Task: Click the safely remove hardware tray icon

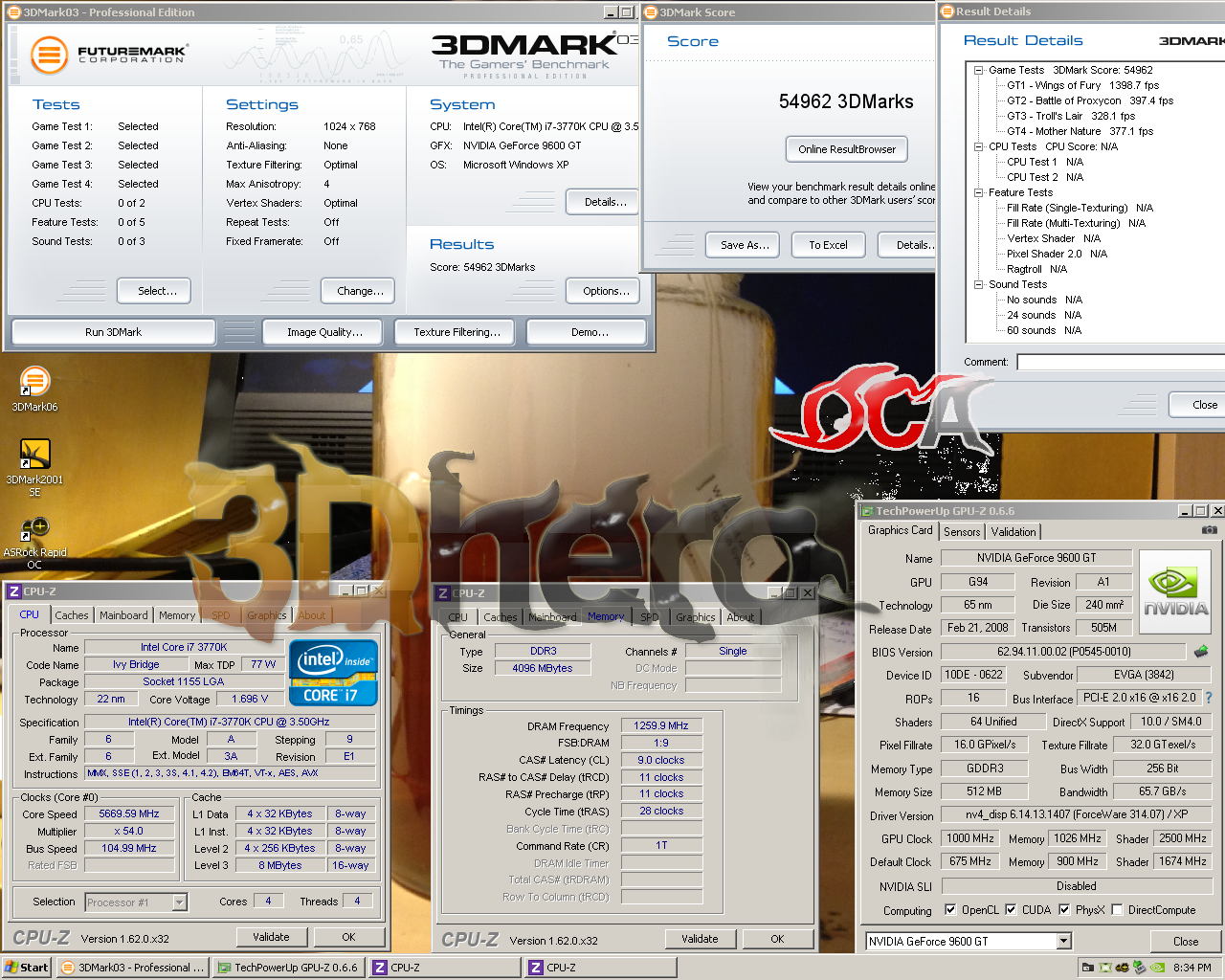Action: [1140, 968]
